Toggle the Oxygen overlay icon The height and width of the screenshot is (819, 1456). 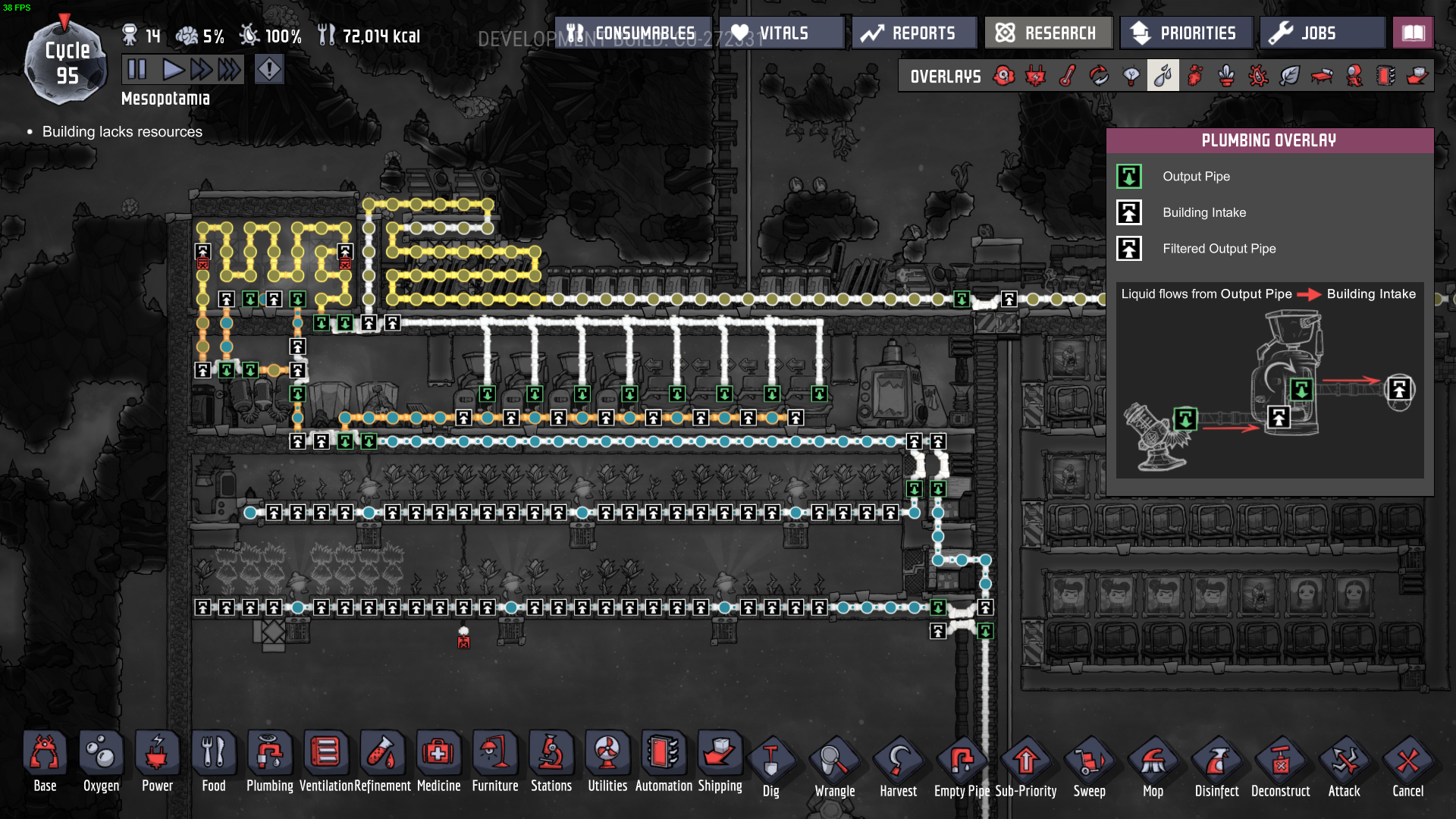(1004, 76)
